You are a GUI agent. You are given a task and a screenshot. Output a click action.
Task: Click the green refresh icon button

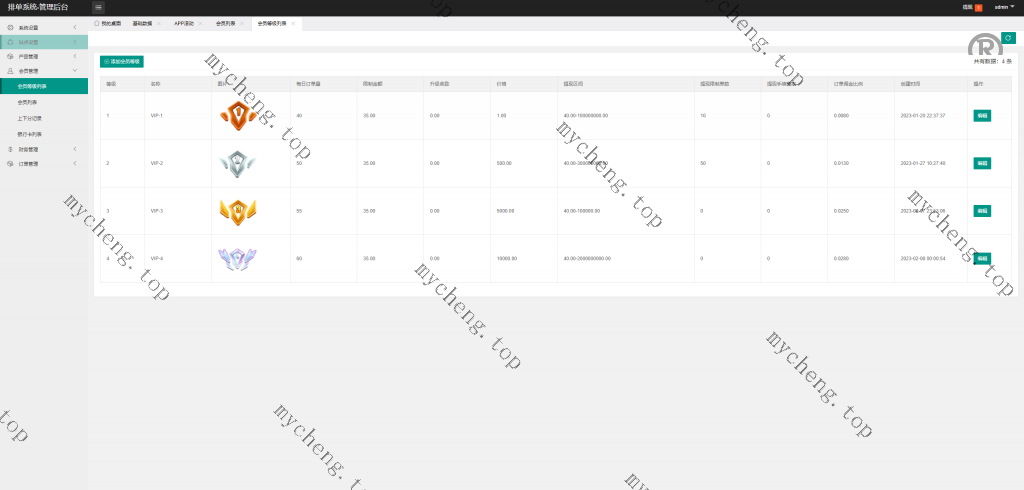point(1007,37)
